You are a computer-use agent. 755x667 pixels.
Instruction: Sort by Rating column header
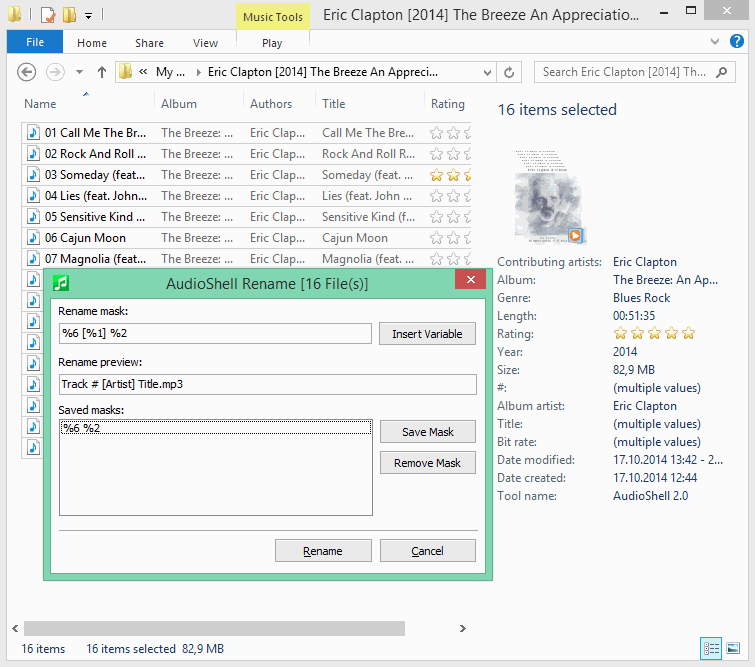click(447, 104)
